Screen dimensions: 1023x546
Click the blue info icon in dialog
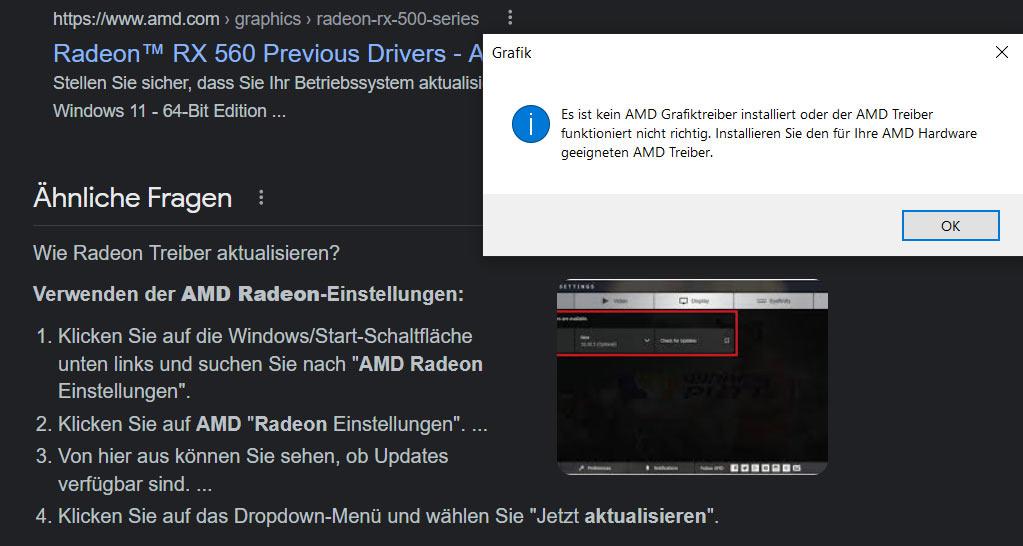coord(530,123)
